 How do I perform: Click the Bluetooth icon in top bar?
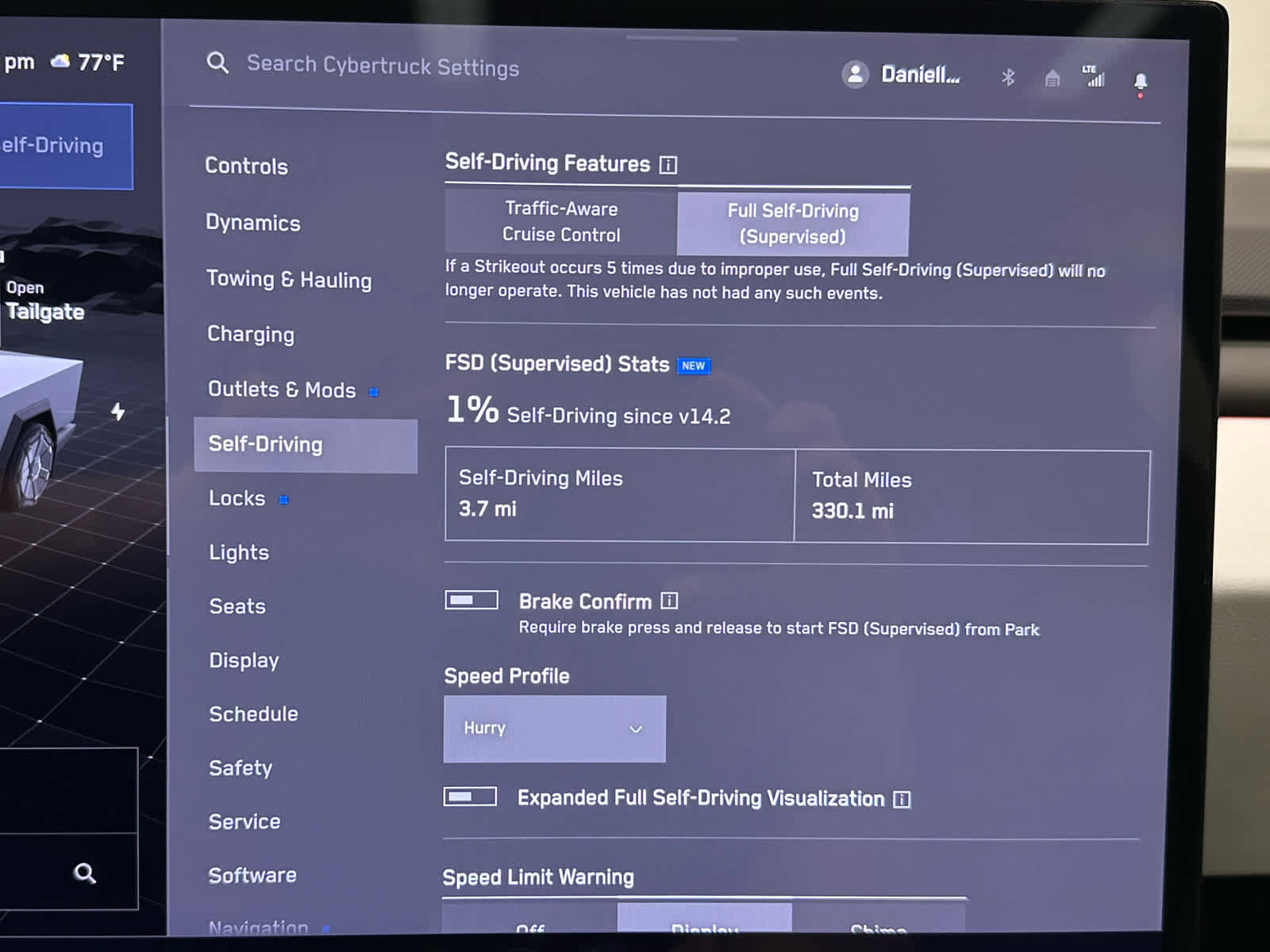click(x=1008, y=77)
